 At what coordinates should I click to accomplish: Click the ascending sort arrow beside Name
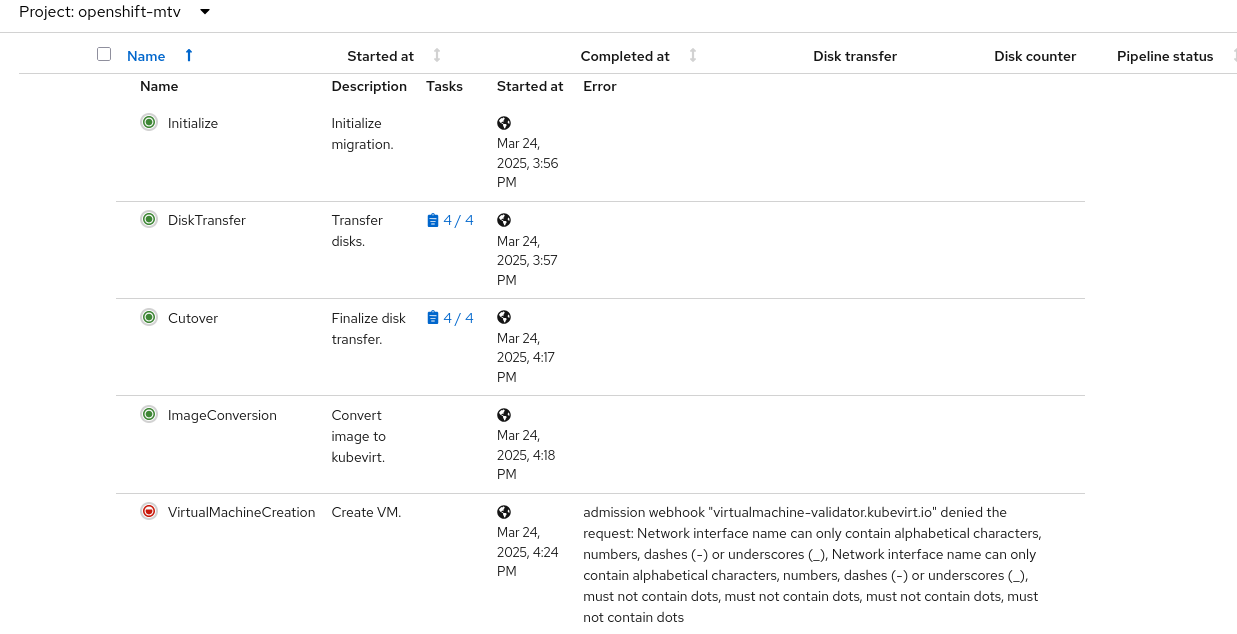coord(189,56)
